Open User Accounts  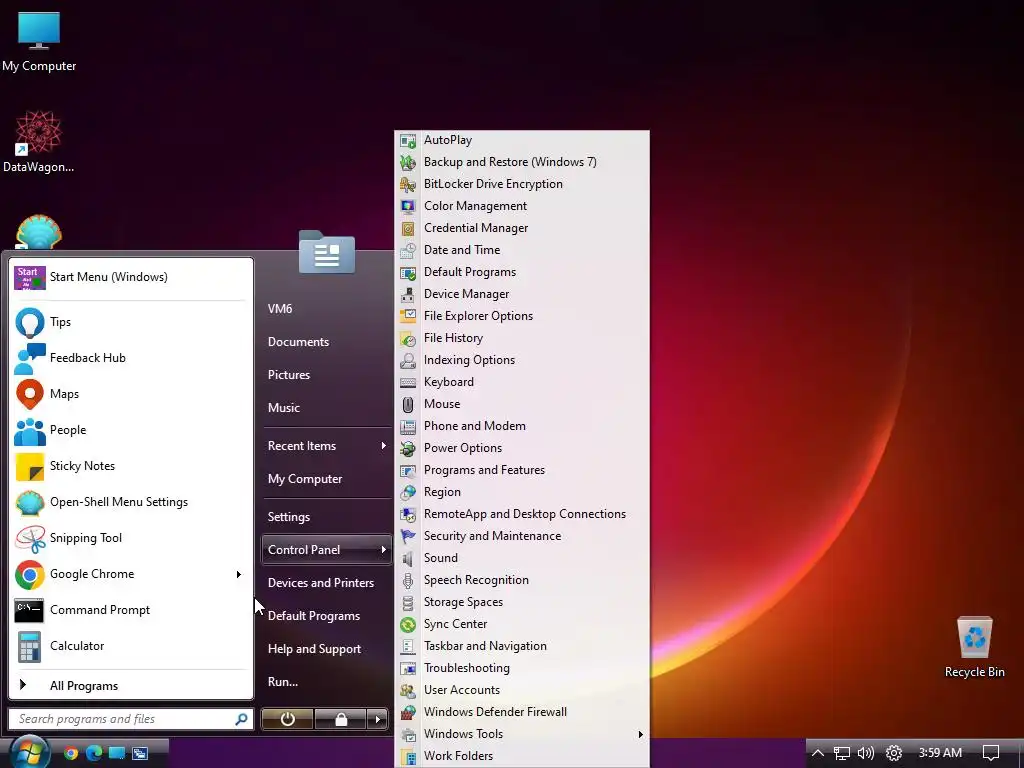pos(522,690)
